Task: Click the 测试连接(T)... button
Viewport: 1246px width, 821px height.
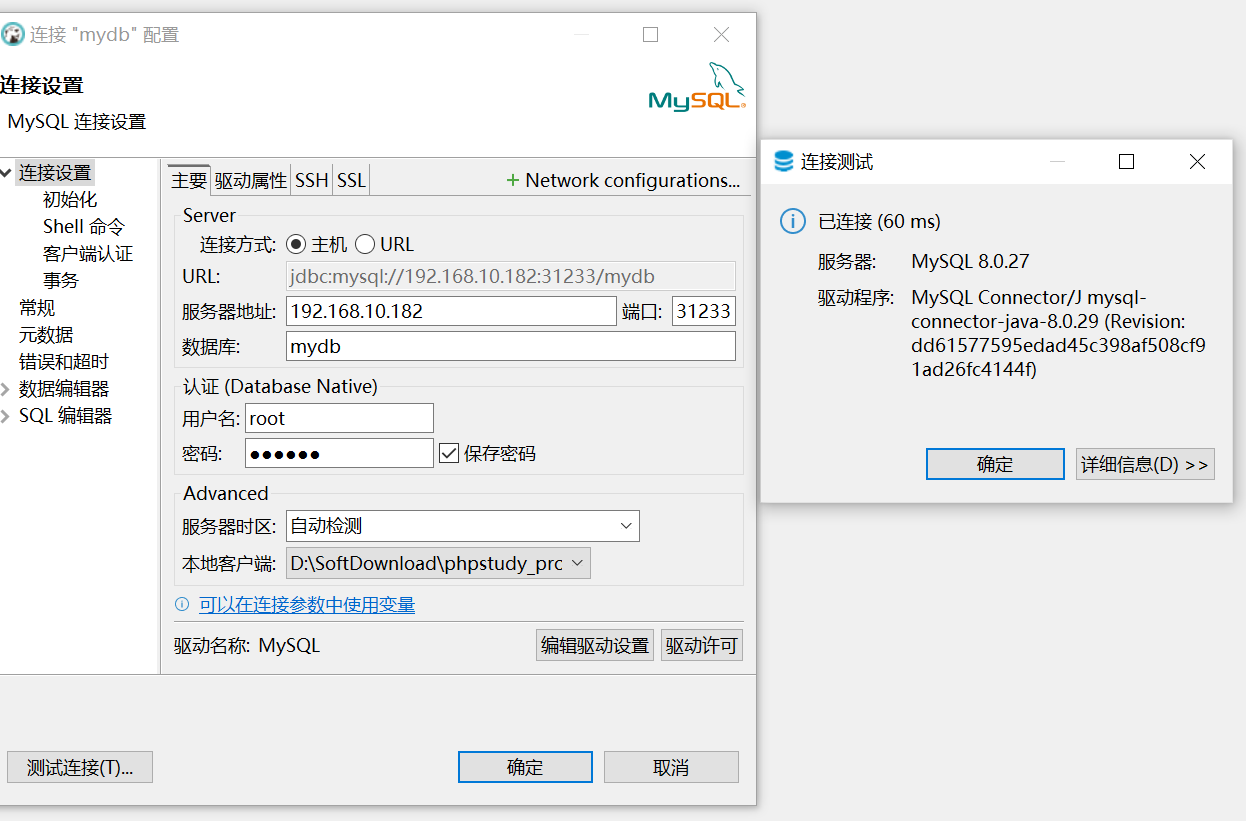Action: pos(80,767)
